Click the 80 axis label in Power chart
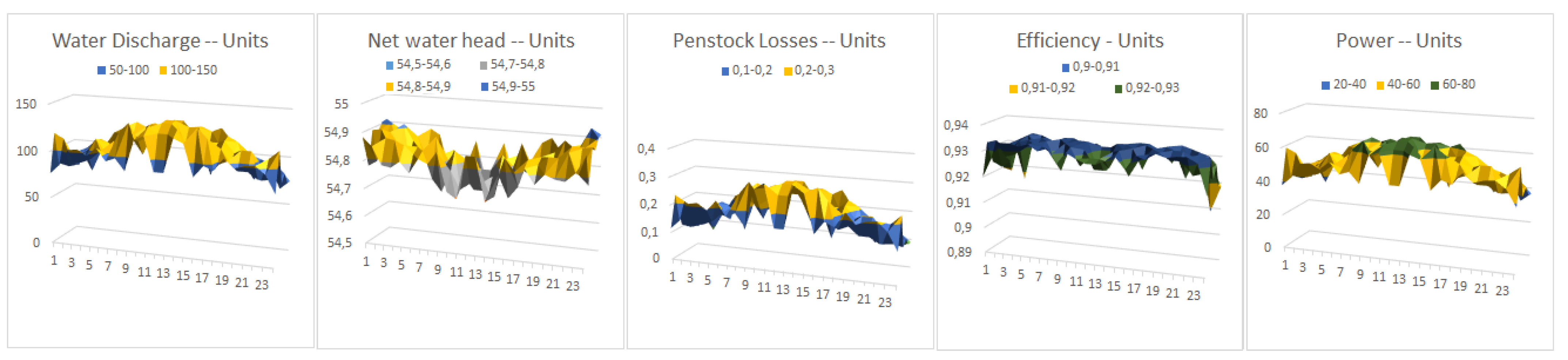Viewport: 1568px width, 360px height. [1260, 114]
